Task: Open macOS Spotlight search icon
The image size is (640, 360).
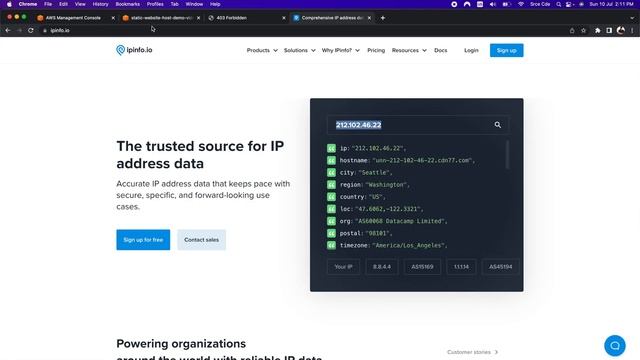Action: pyautogui.click(x=558, y=4)
